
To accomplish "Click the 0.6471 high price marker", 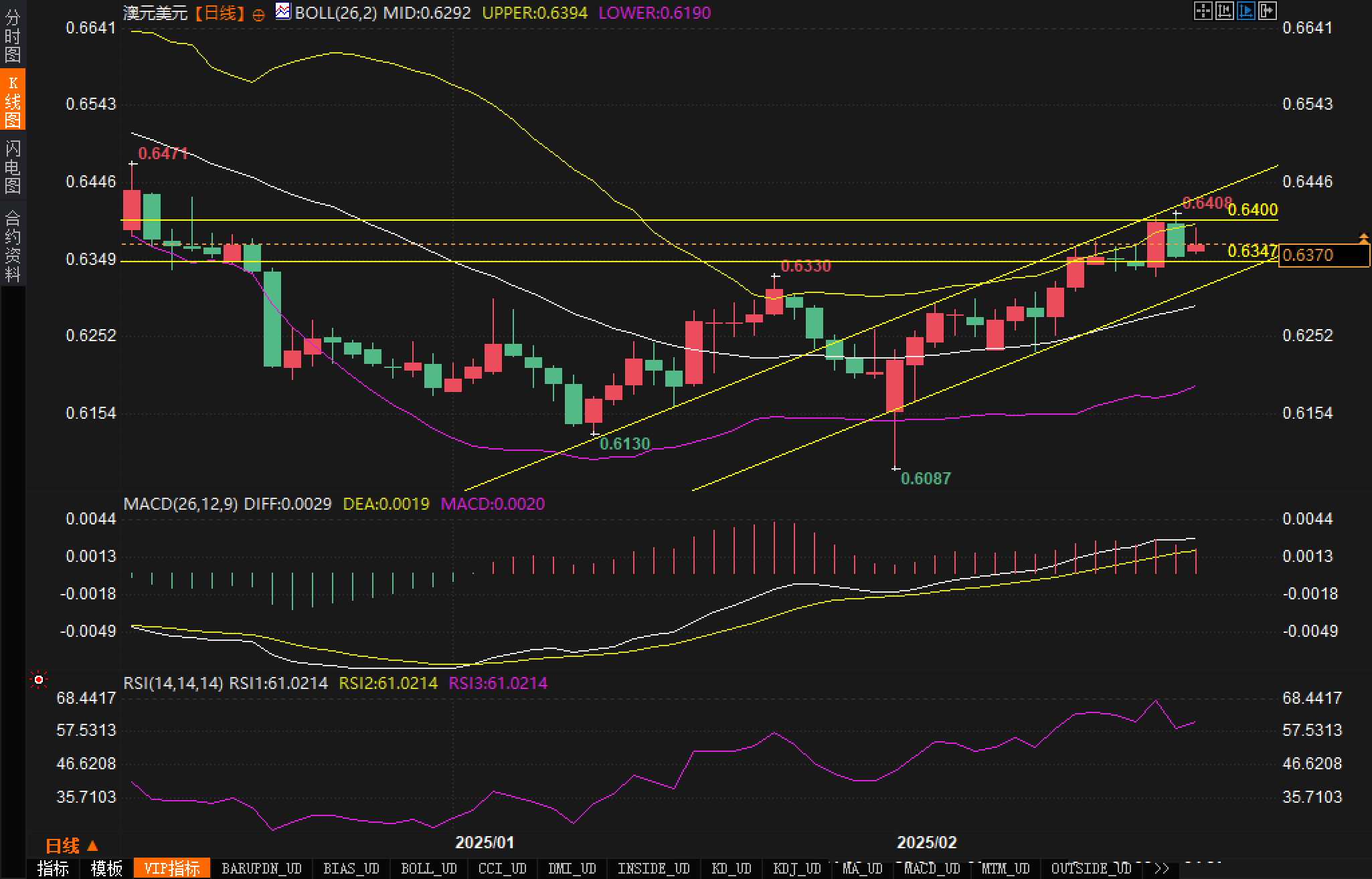I will click(163, 153).
